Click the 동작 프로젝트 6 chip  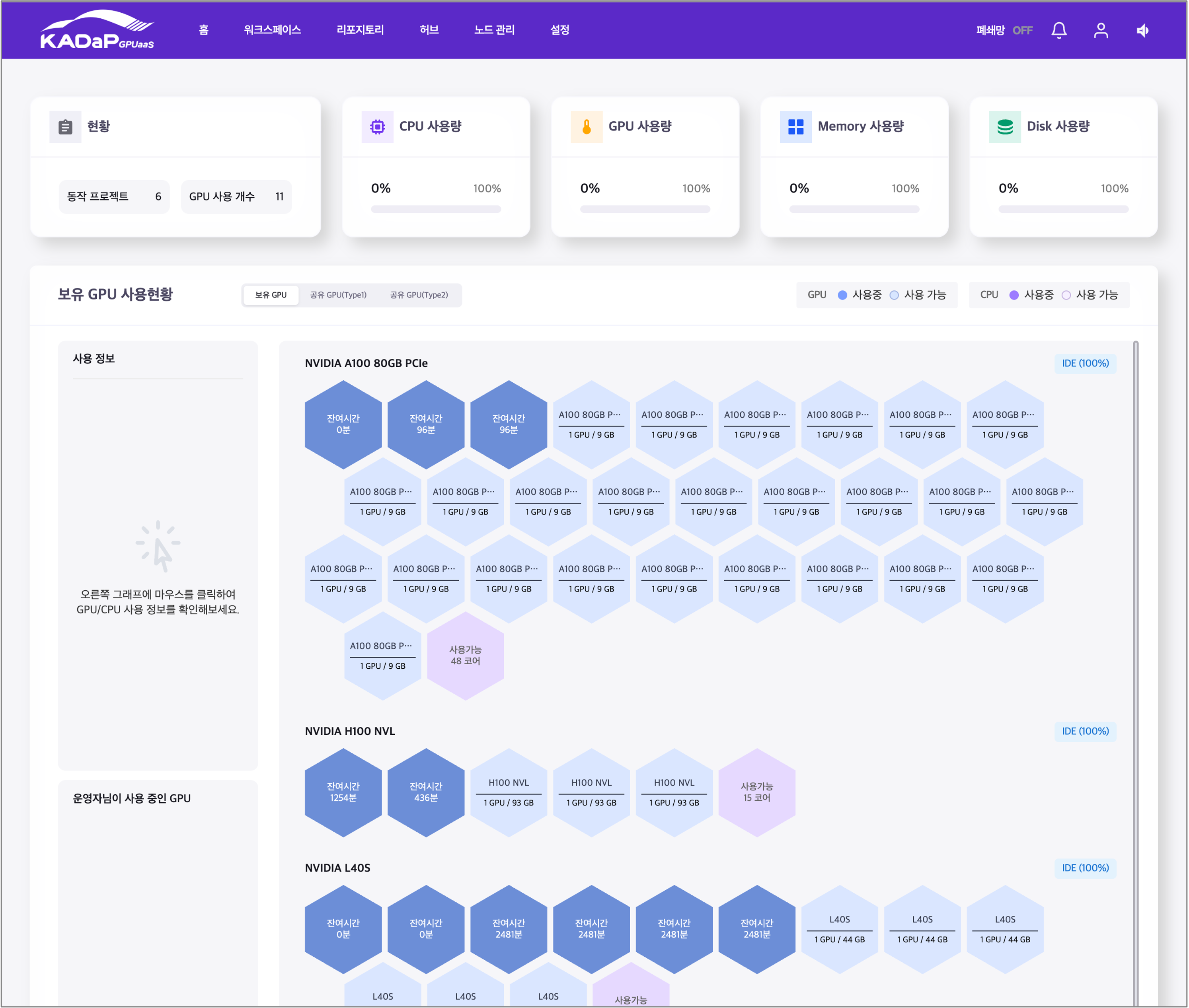point(114,197)
